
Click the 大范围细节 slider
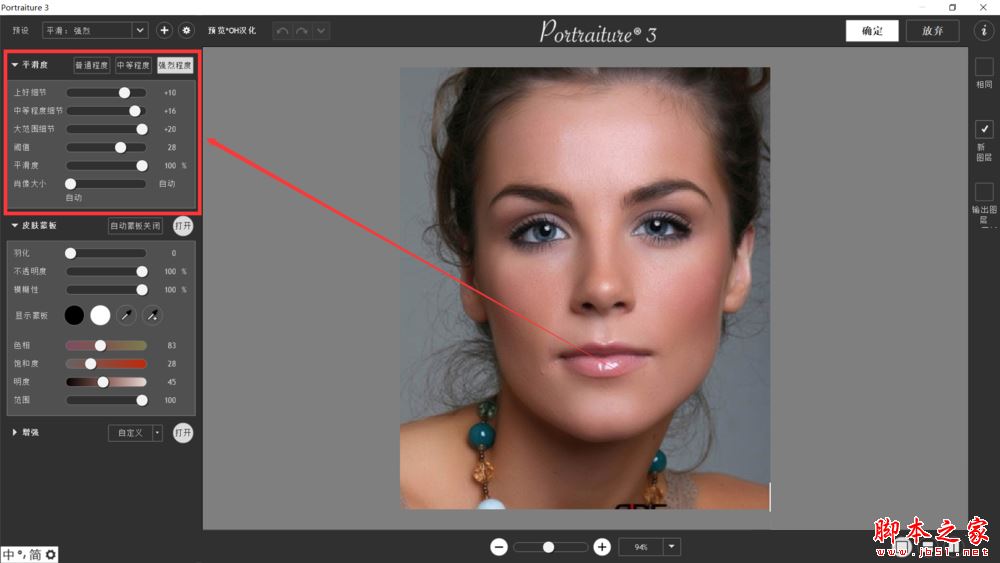pos(107,129)
